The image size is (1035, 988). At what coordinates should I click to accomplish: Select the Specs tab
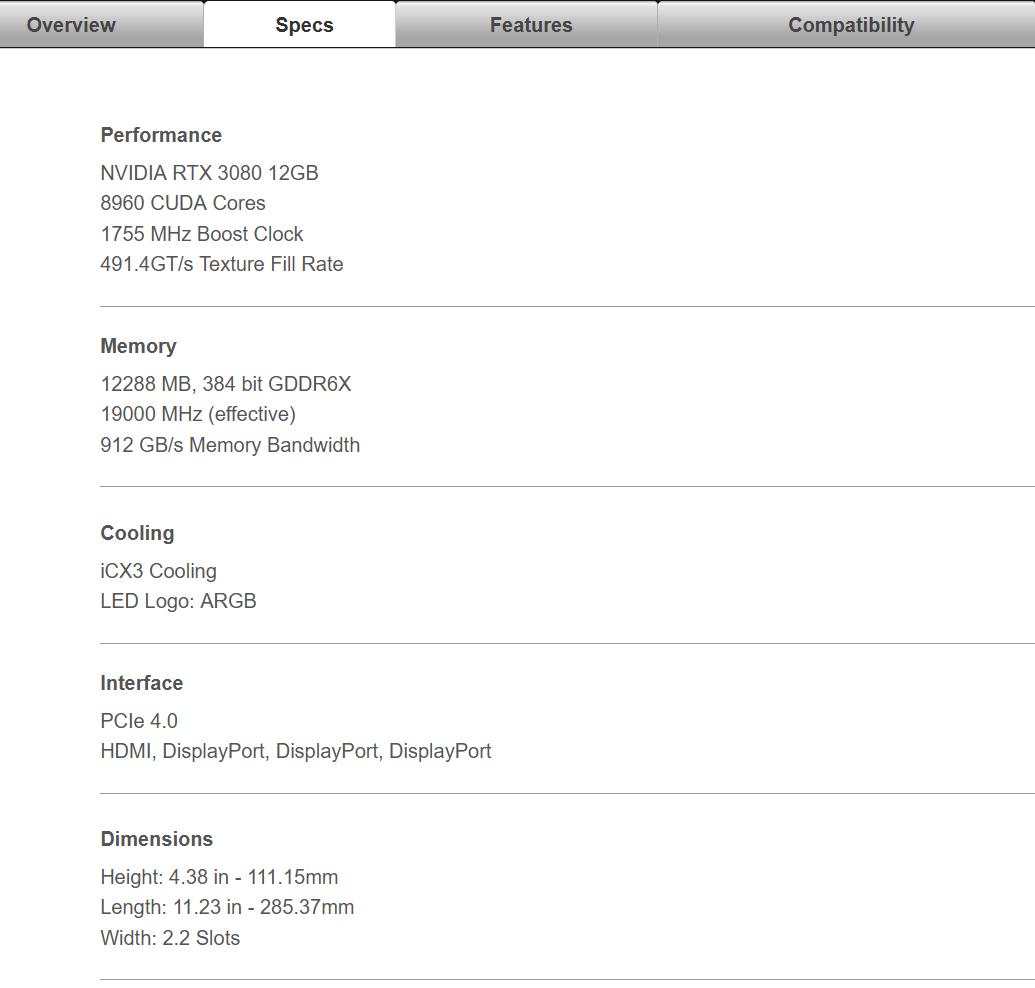pos(300,24)
